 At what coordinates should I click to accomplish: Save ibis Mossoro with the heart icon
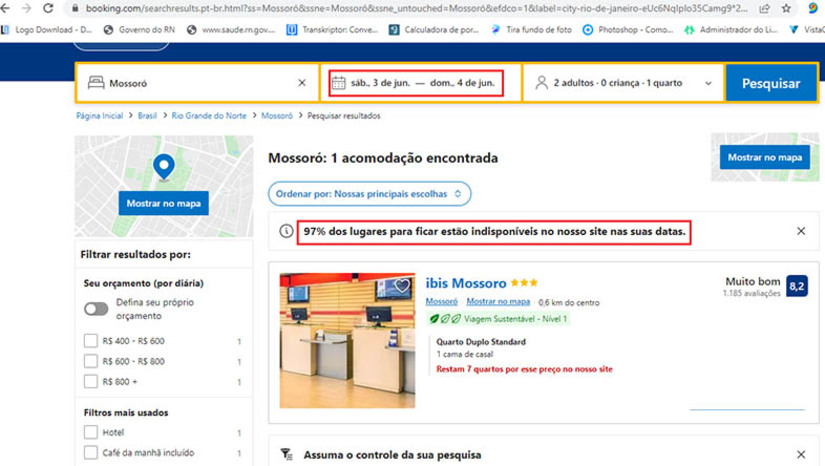pos(402,286)
